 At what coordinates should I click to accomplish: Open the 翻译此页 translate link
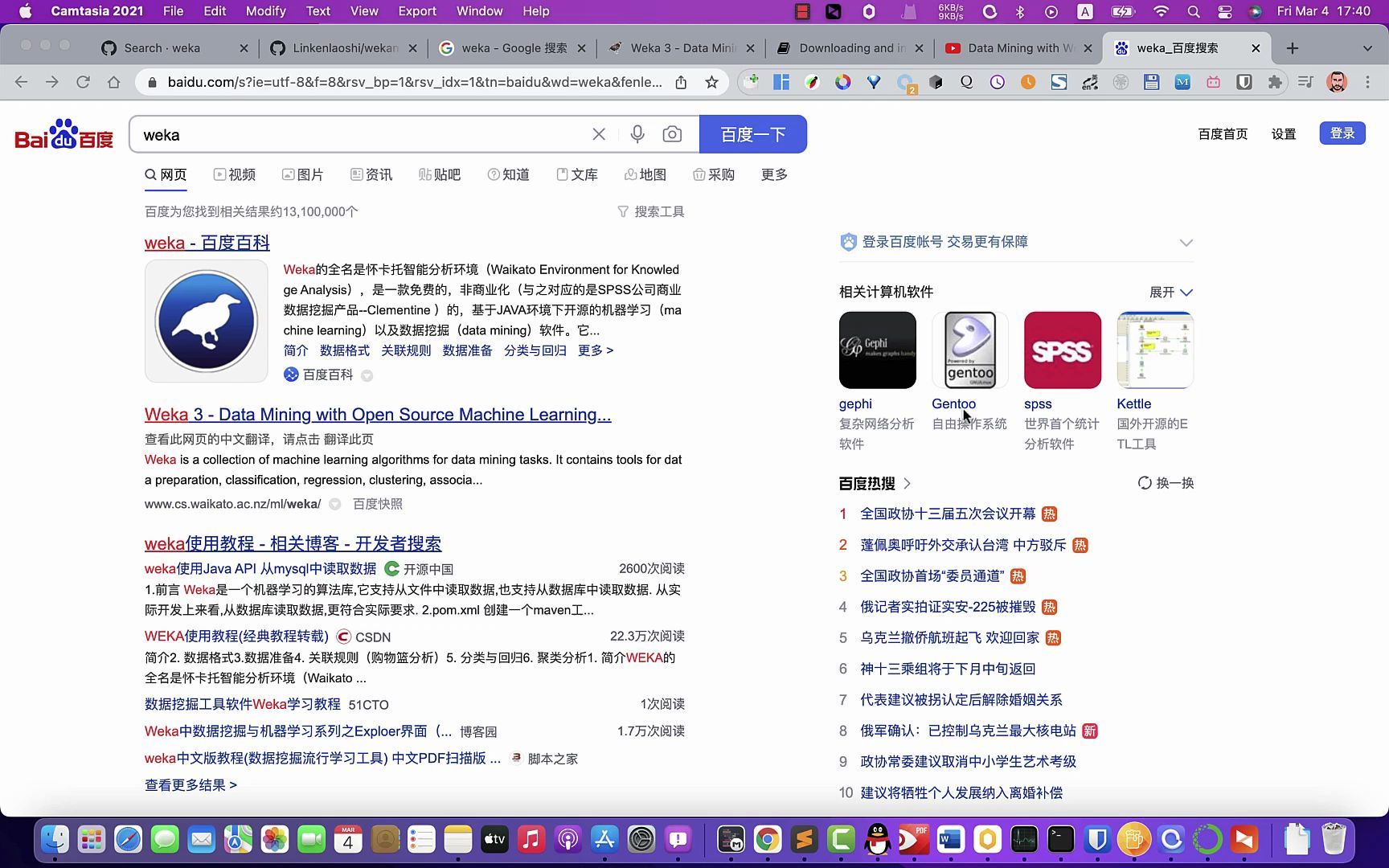point(348,440)
